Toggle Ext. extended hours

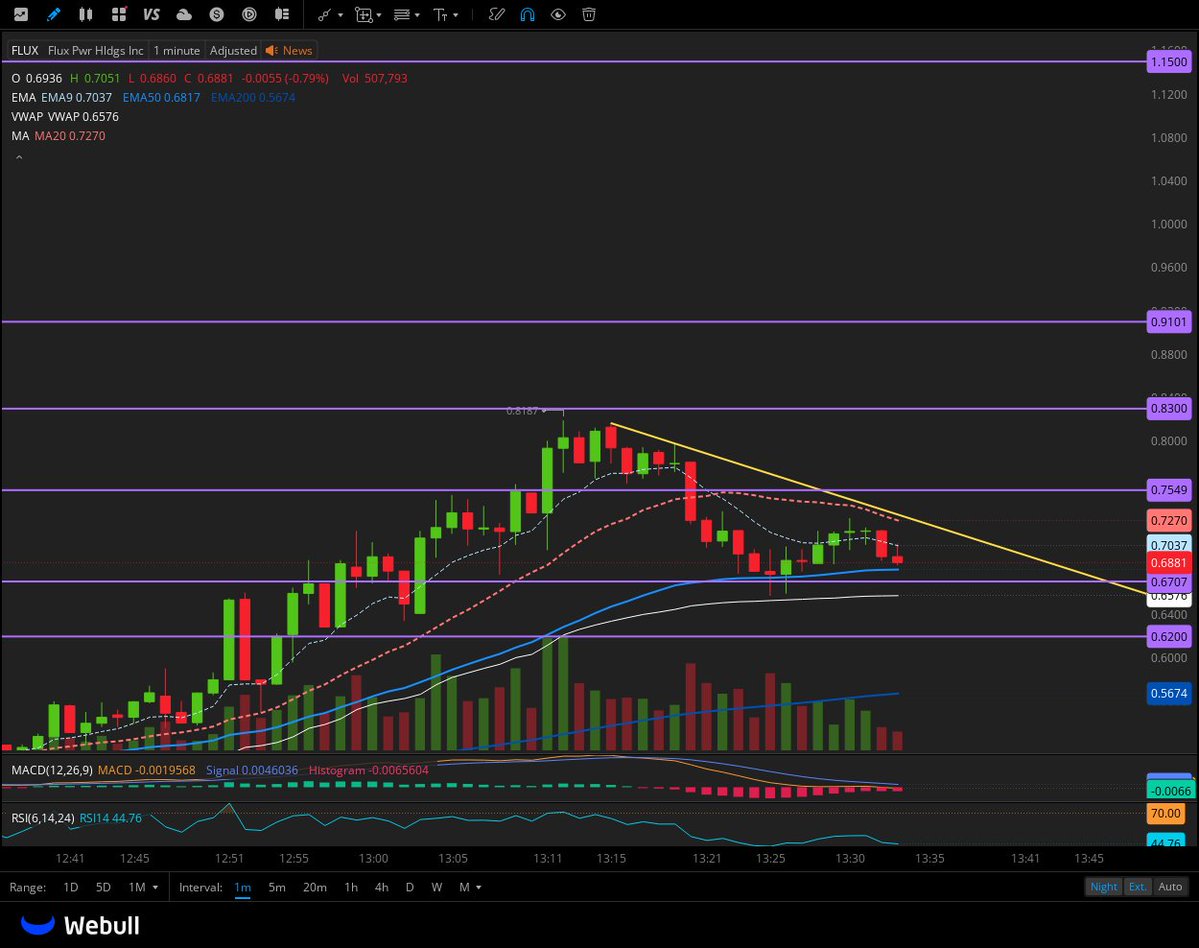[x=1138, y=887]
